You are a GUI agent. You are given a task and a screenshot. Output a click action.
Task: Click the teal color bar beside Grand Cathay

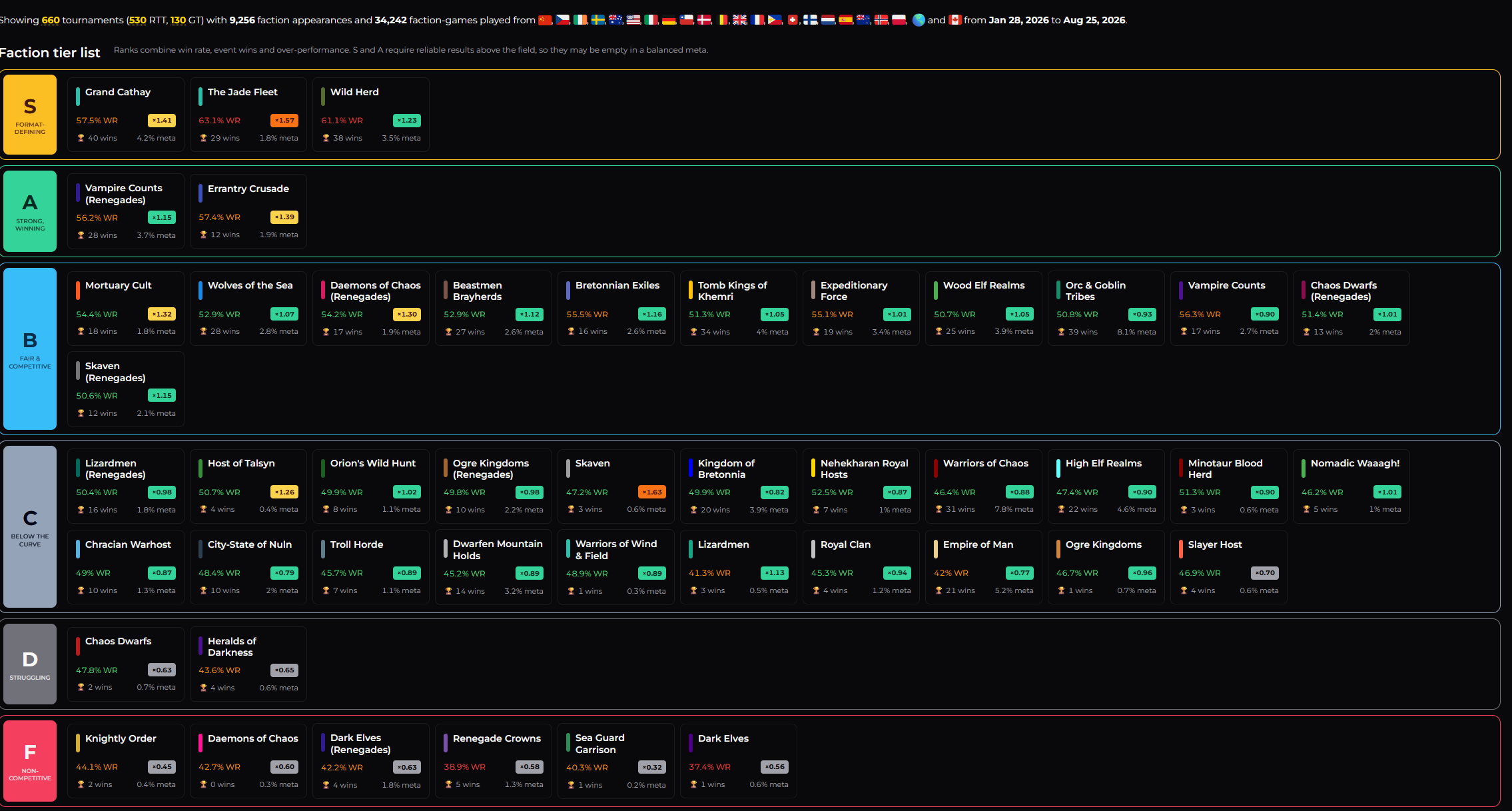click(78, 97)
